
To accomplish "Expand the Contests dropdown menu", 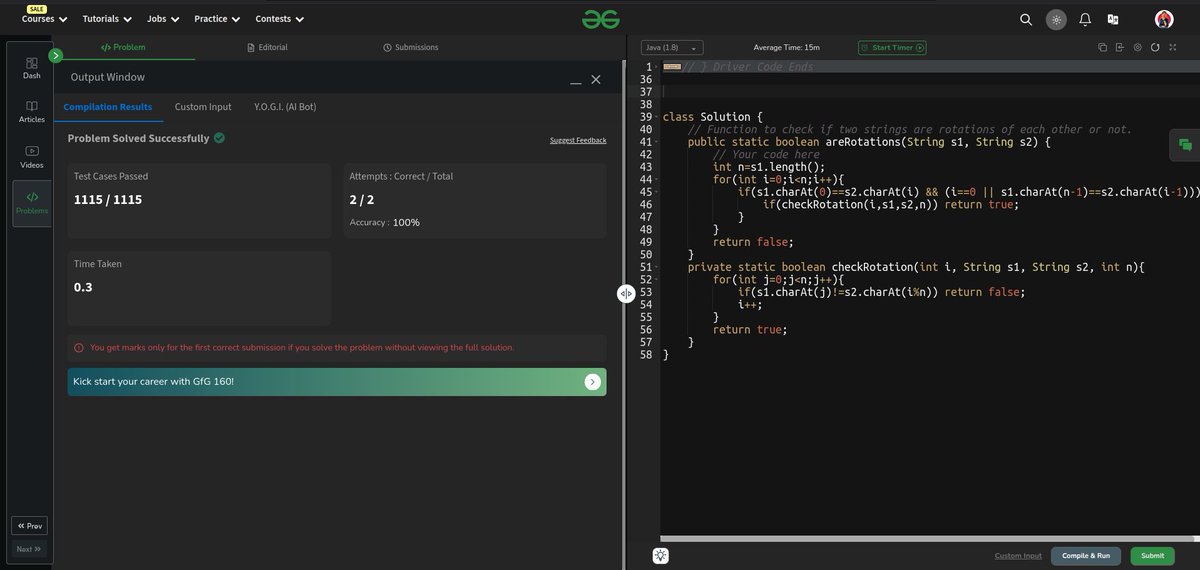I will point(280,19).
